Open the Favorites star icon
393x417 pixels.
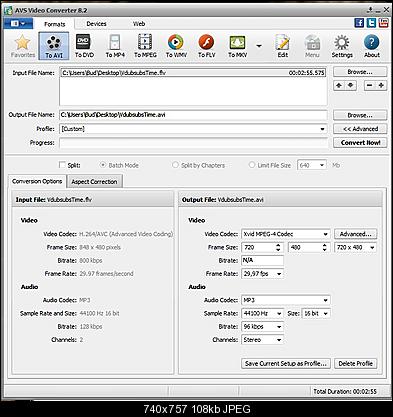pos(22,46)
